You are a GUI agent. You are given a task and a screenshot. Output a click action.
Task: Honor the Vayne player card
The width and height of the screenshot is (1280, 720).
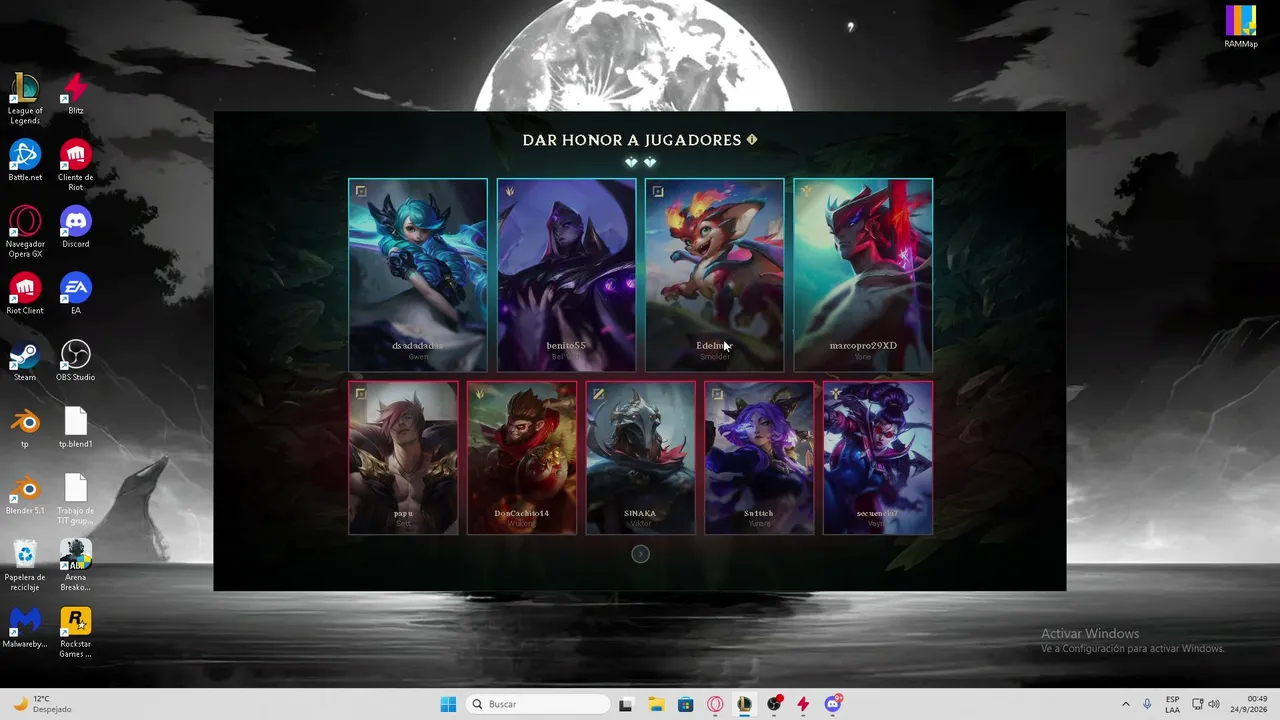point(878,458)
